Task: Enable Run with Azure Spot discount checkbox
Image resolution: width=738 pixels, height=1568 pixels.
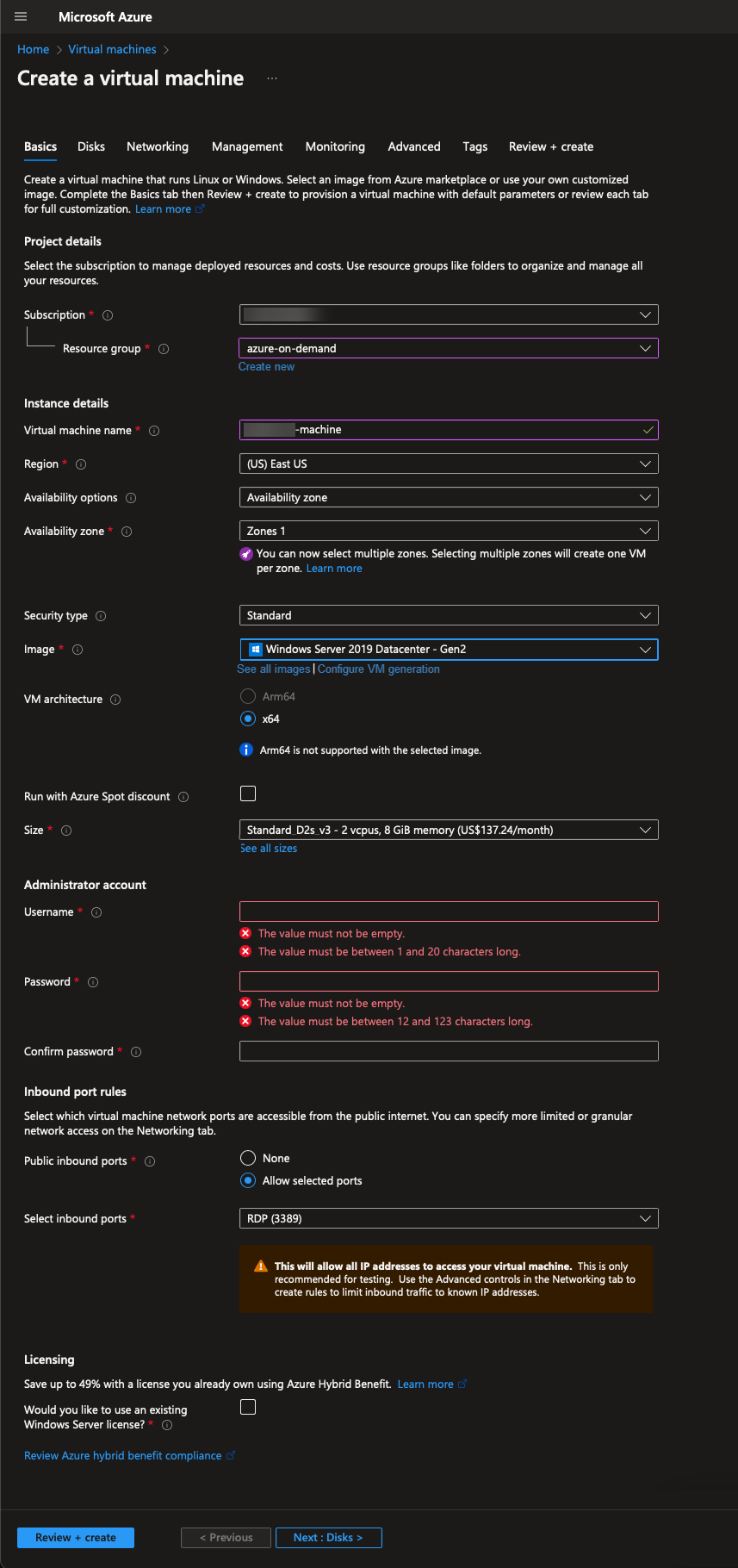Action: [248, 793]
